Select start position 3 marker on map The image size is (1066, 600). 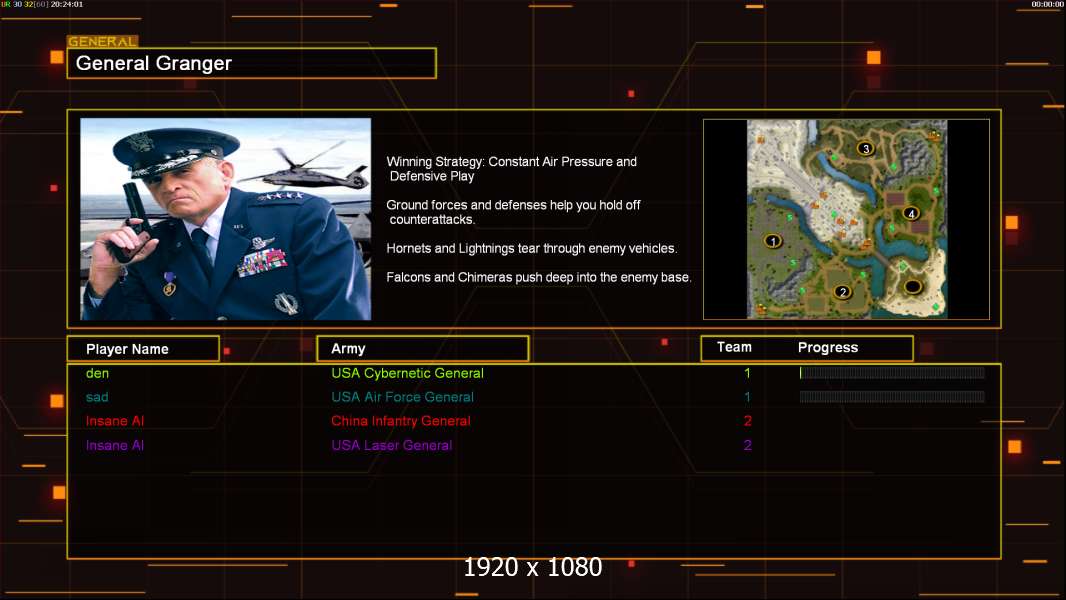coord(866,149)
